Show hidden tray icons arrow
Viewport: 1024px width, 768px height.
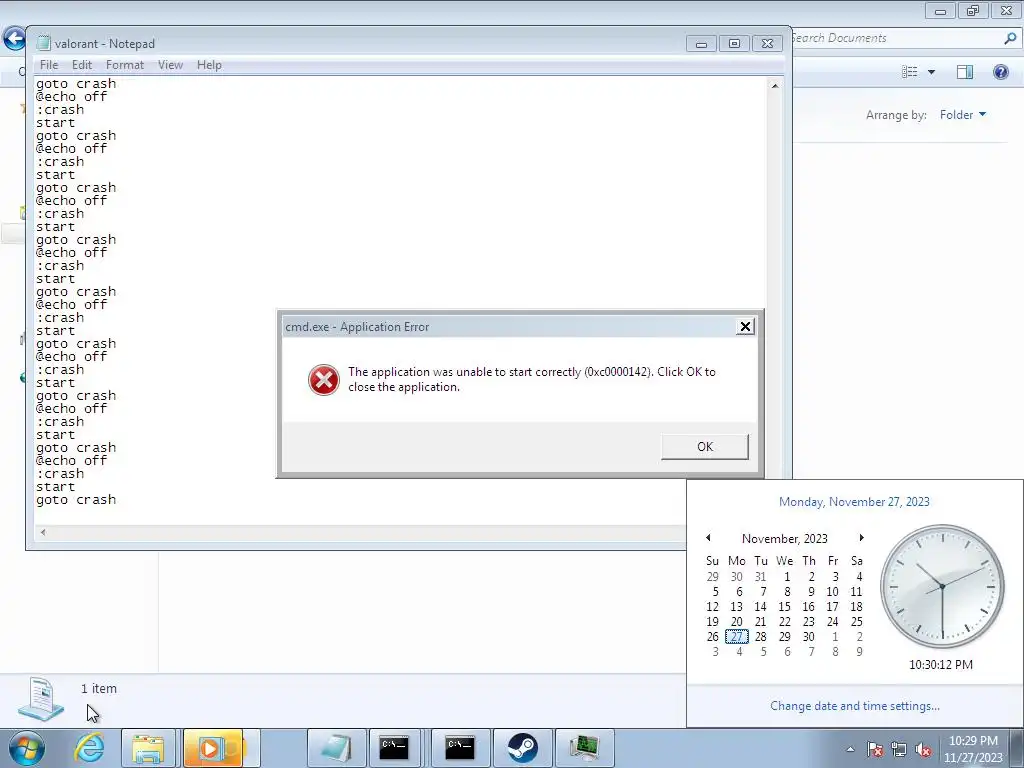[850, 749]
